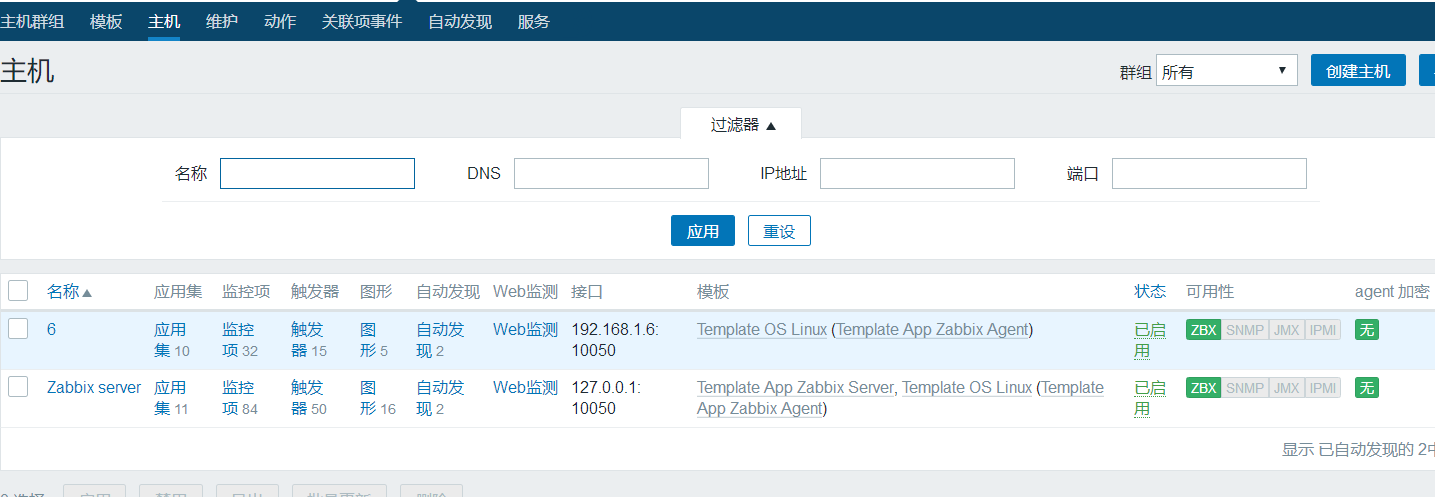Image resolution: width=1435 pixels, height=497 pixels.
Task: Click the green 无 encryption badge for host 6
Action: coord(1366,330)
